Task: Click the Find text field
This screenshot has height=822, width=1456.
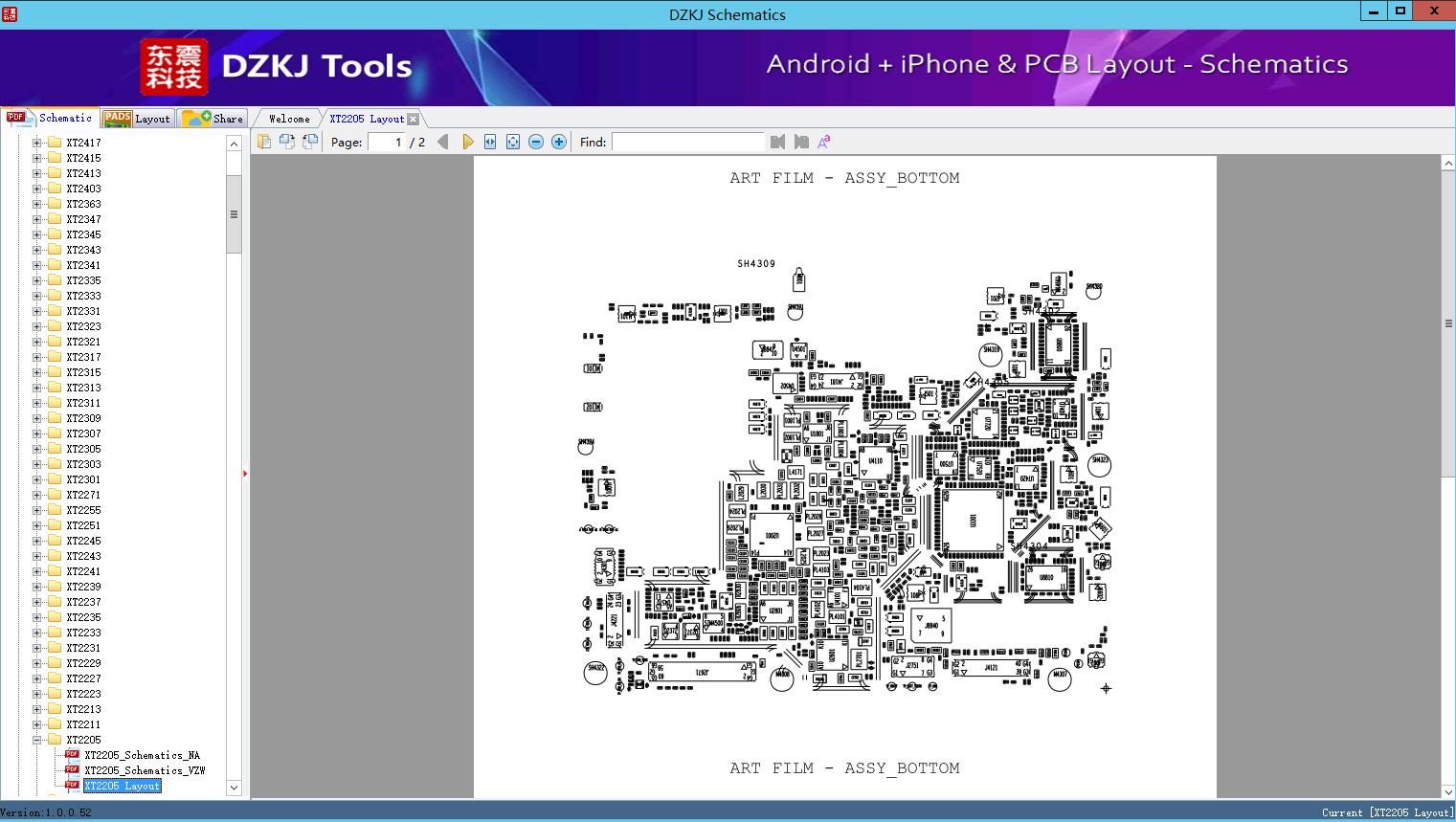Action: coord(687,142)
